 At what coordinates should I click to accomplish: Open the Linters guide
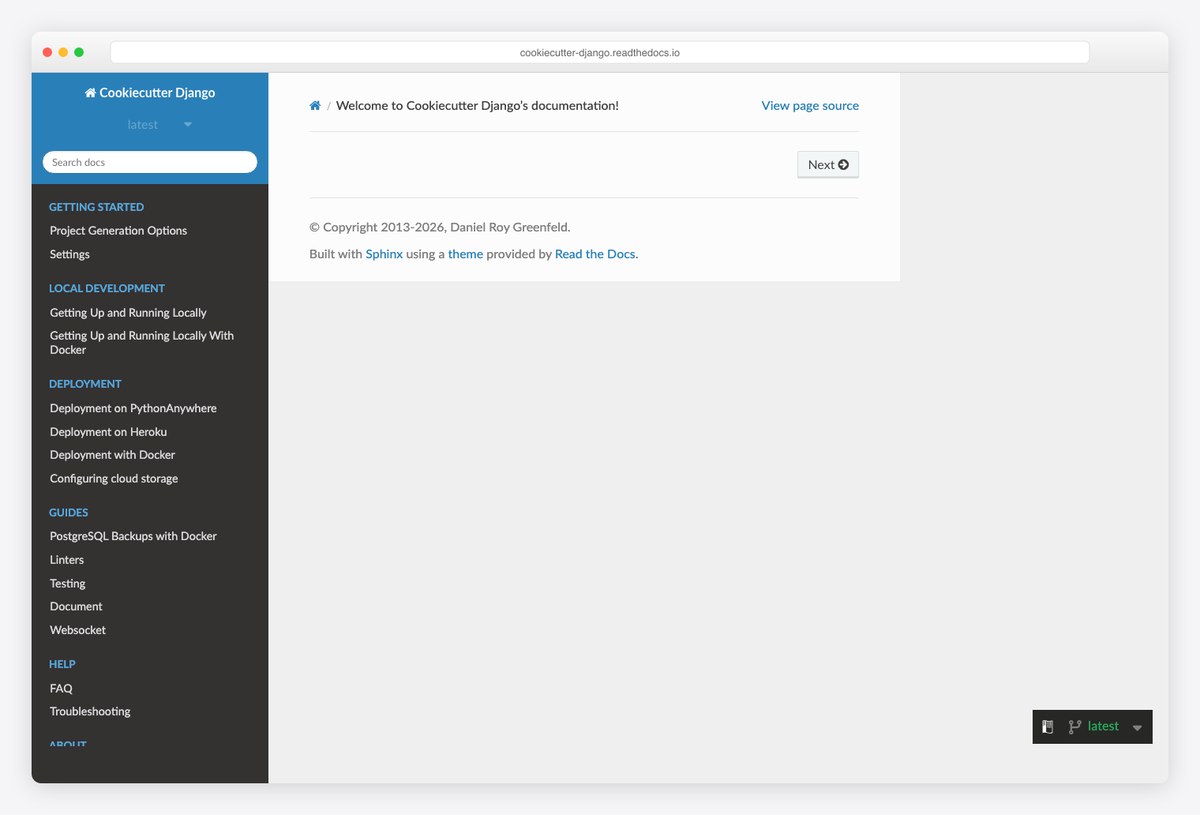pos(67,560)
